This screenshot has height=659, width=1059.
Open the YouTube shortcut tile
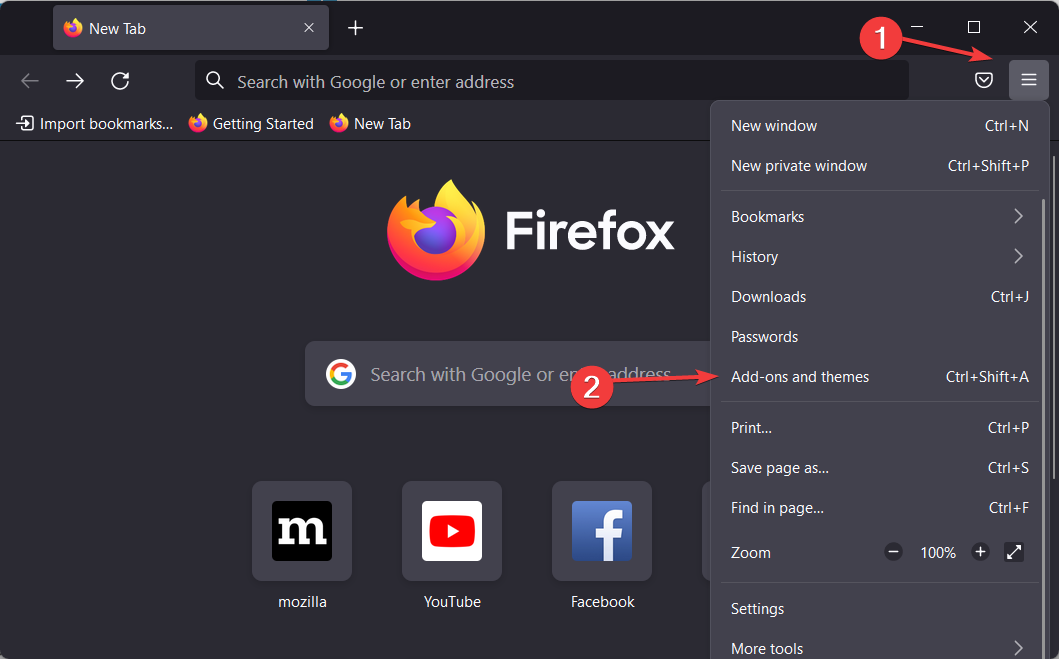pyautogui.click(x=452, y=531)
